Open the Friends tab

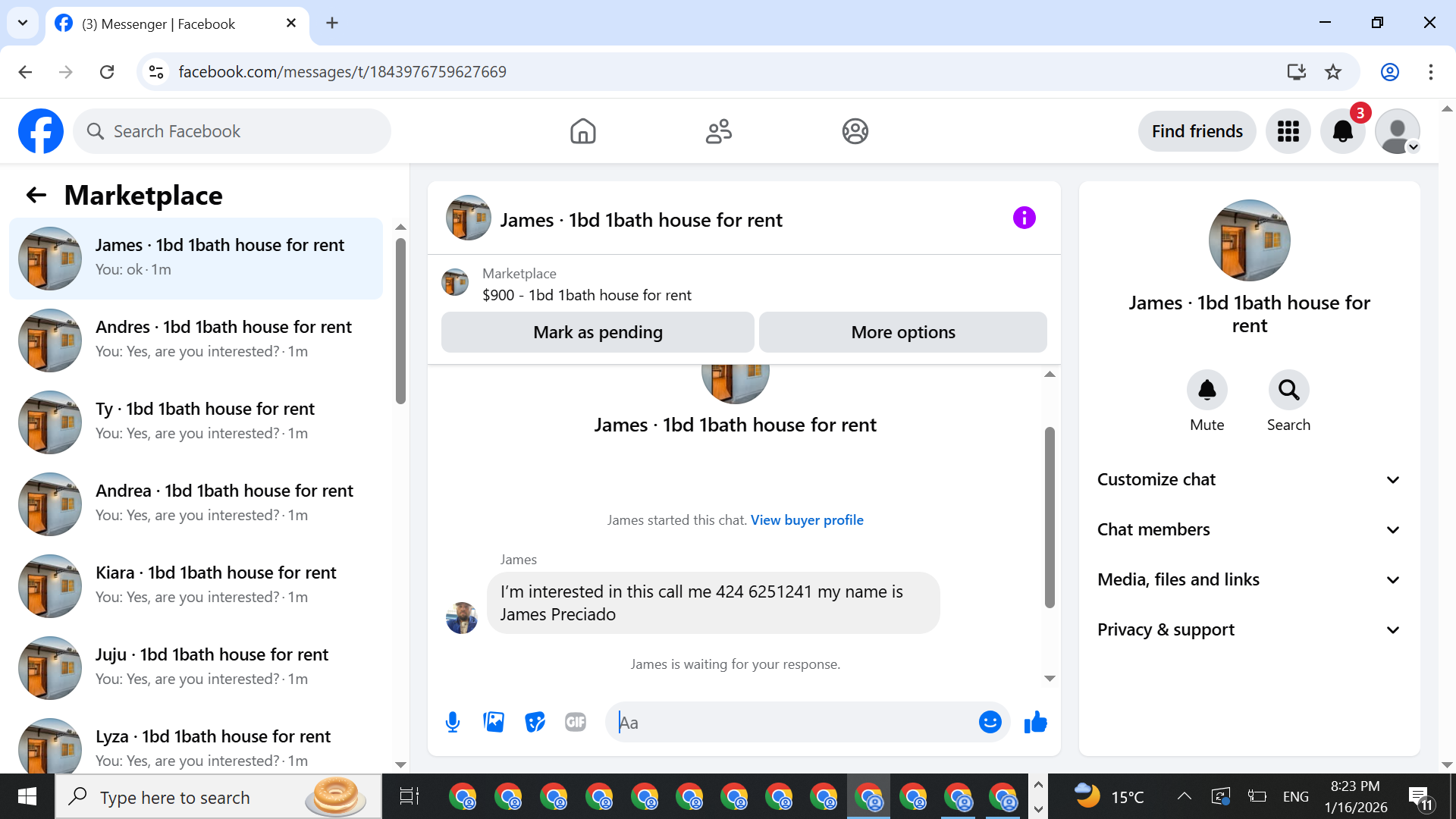(718, 131)
